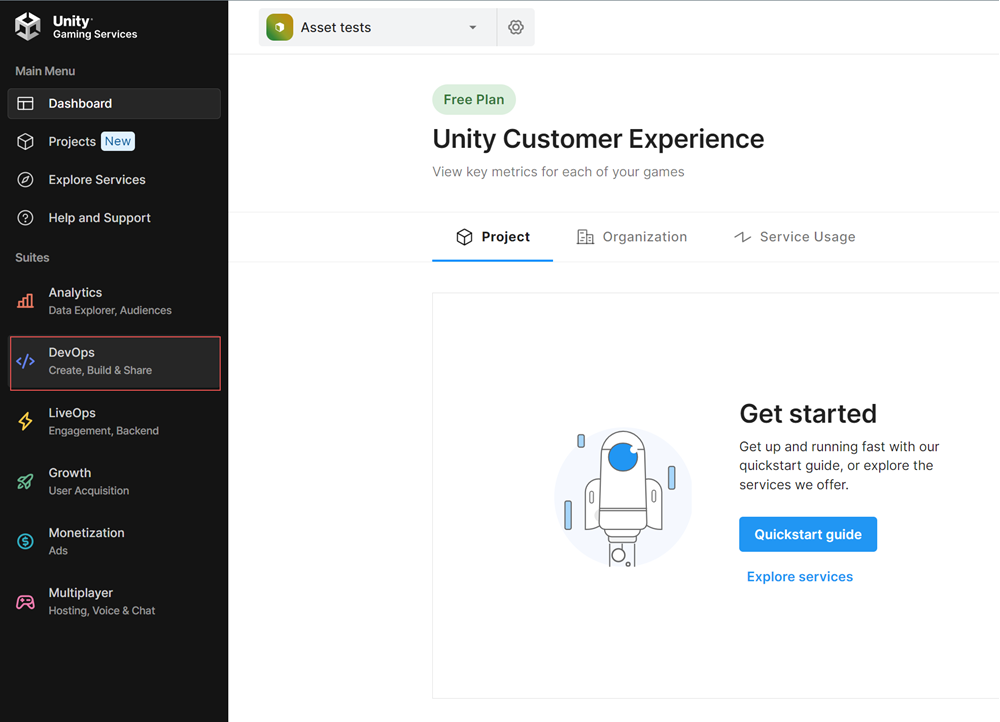Click the LiveOps lightning bolt icon
This screenshot has height=722, width=1000.
coord(26,421)
